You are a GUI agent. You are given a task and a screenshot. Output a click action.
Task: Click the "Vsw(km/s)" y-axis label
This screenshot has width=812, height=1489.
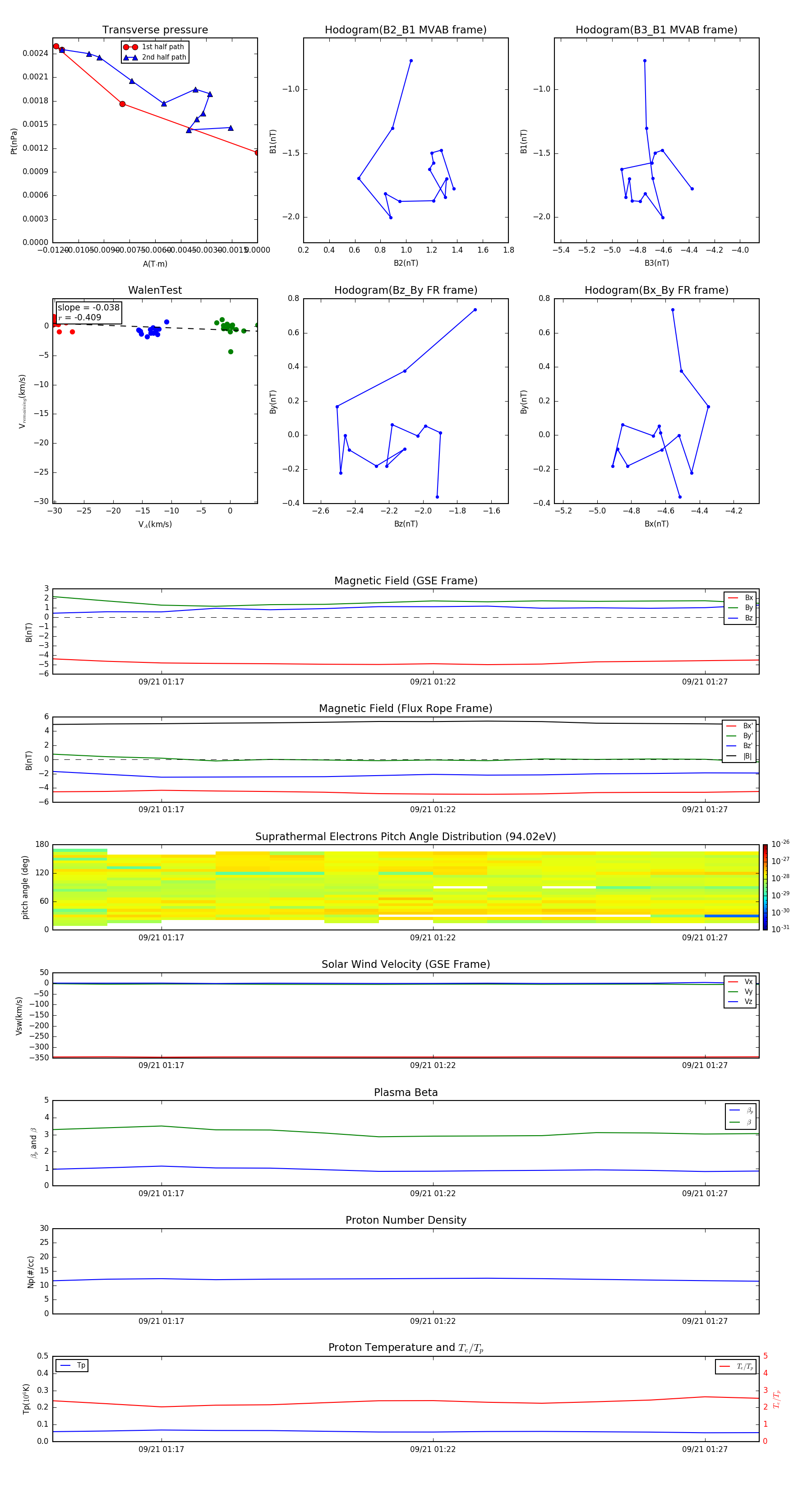[x=19, y=1016]
